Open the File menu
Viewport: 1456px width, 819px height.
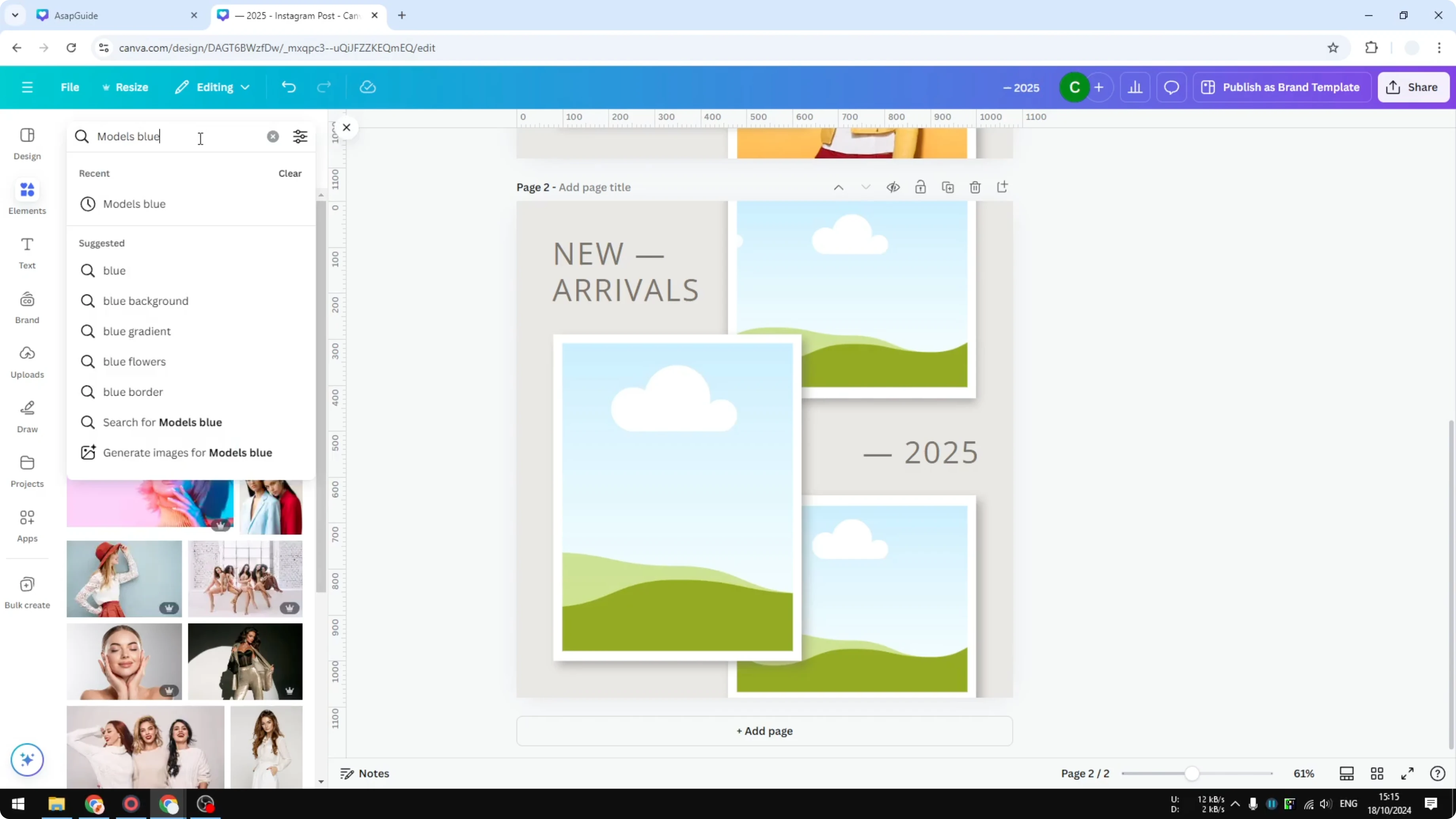[x=70, y=87]
